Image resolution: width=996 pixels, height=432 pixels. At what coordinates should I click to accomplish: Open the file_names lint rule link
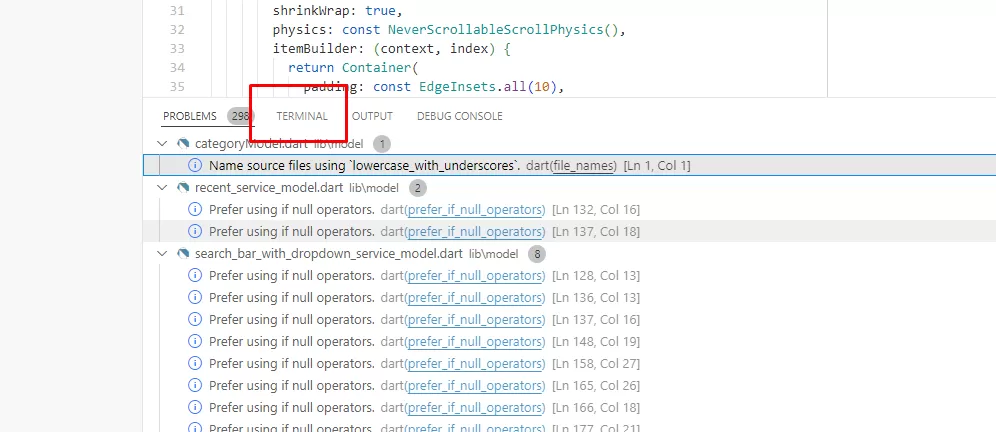pyautogui.click(x=582, y=166)
